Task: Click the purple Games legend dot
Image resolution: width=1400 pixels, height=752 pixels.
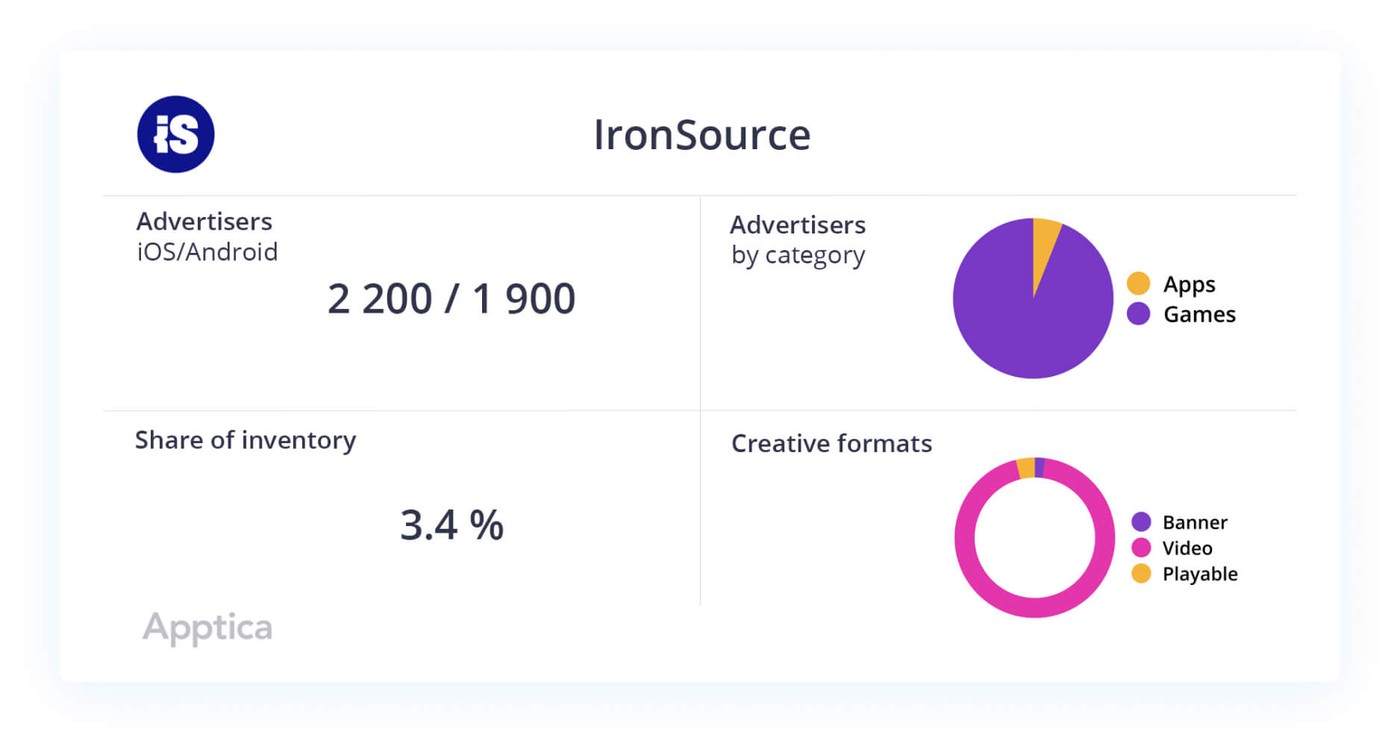Action: pos(1138,314)
